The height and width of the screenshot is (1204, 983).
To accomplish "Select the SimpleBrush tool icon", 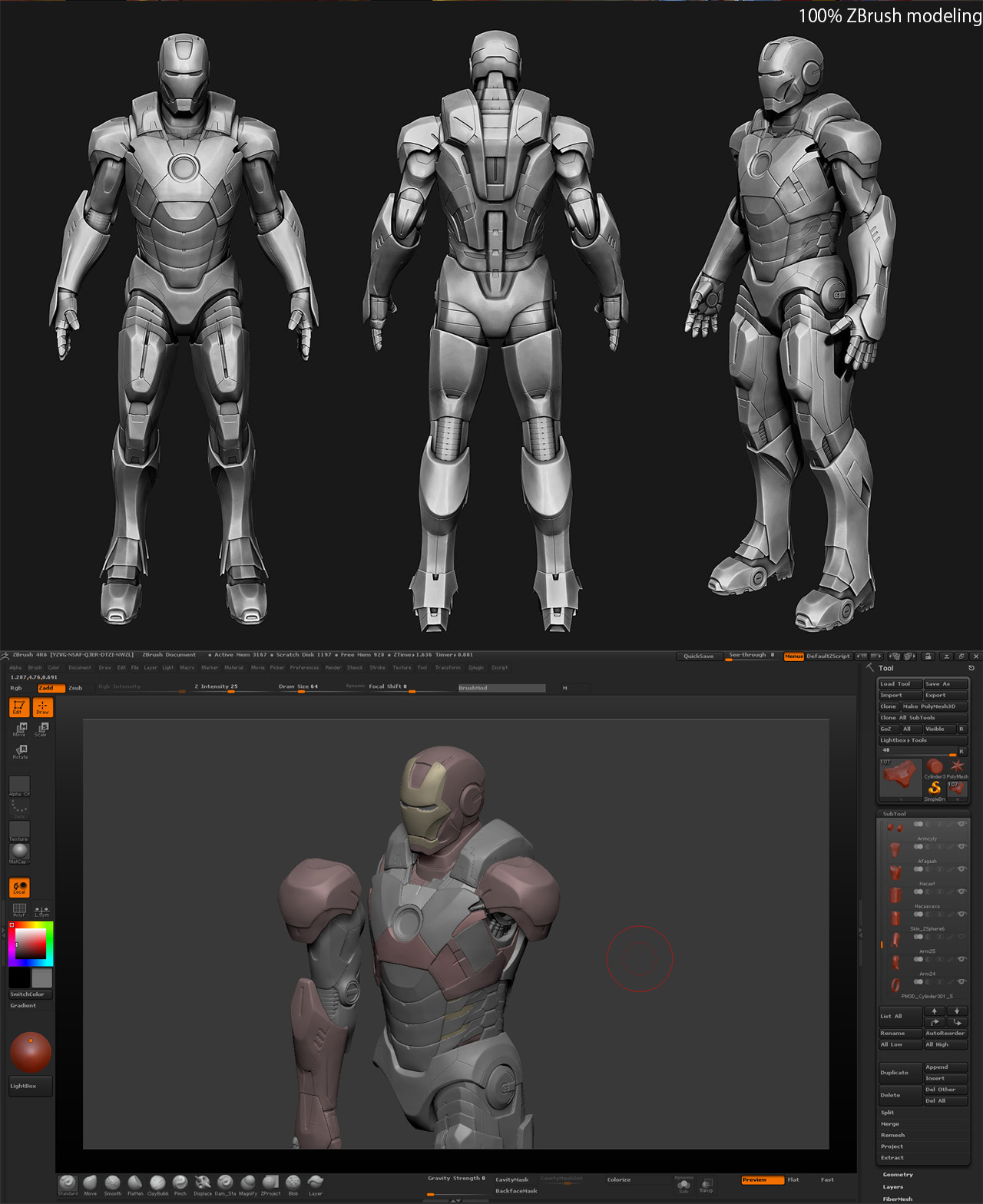I will pos(935,790).
